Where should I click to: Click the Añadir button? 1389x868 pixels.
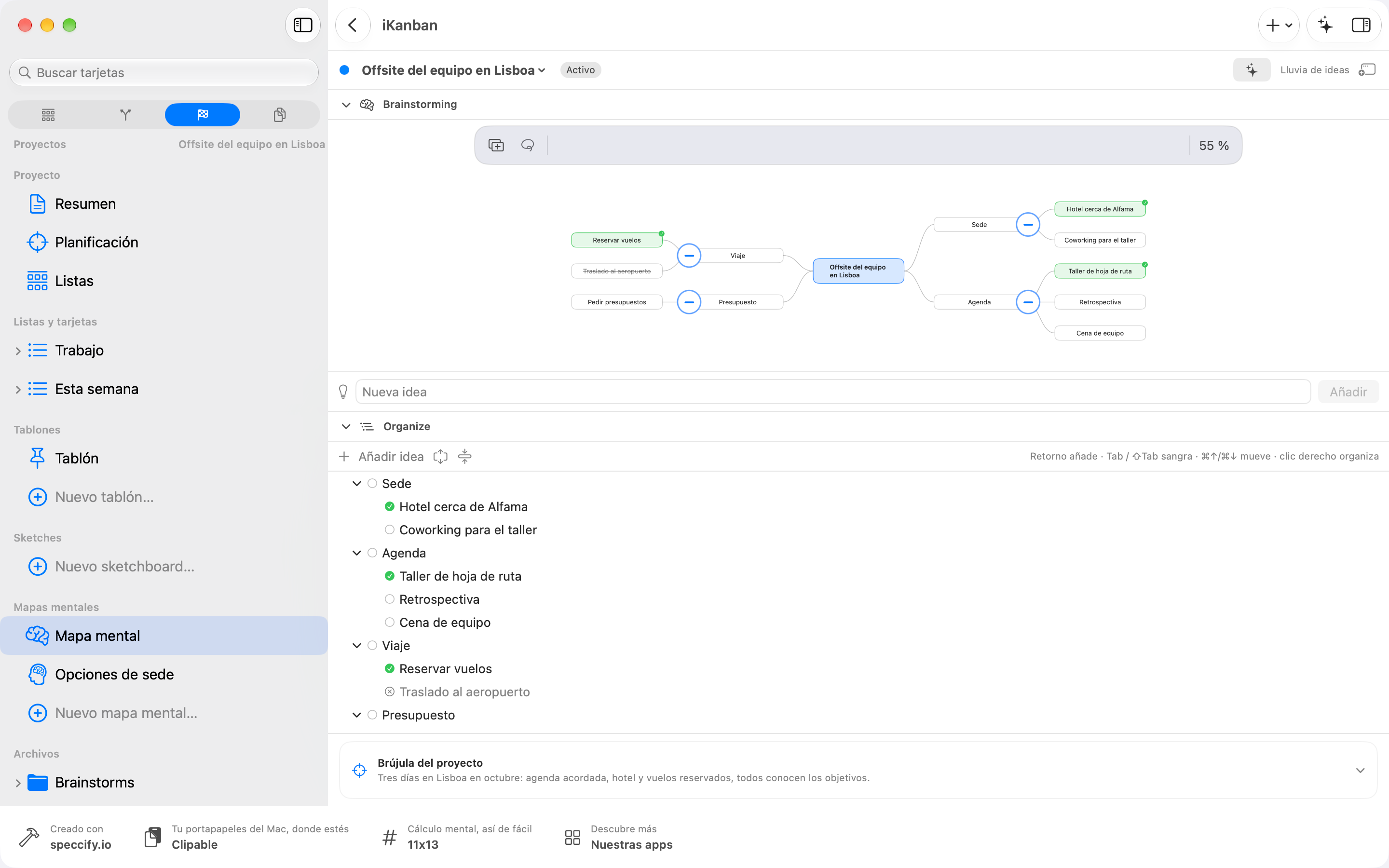1348,392
